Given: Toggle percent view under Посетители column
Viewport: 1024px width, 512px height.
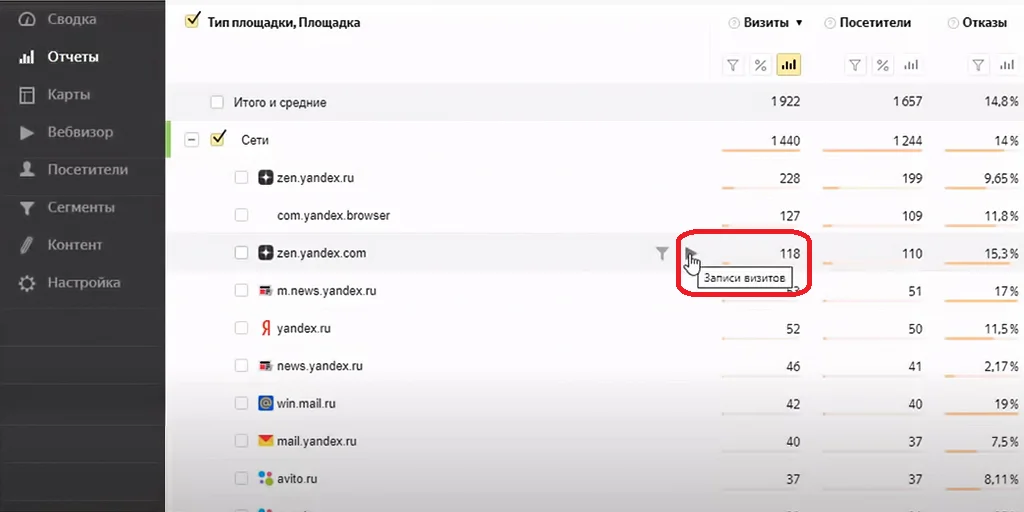Looking at the screenshot, I should click(882, 65).
